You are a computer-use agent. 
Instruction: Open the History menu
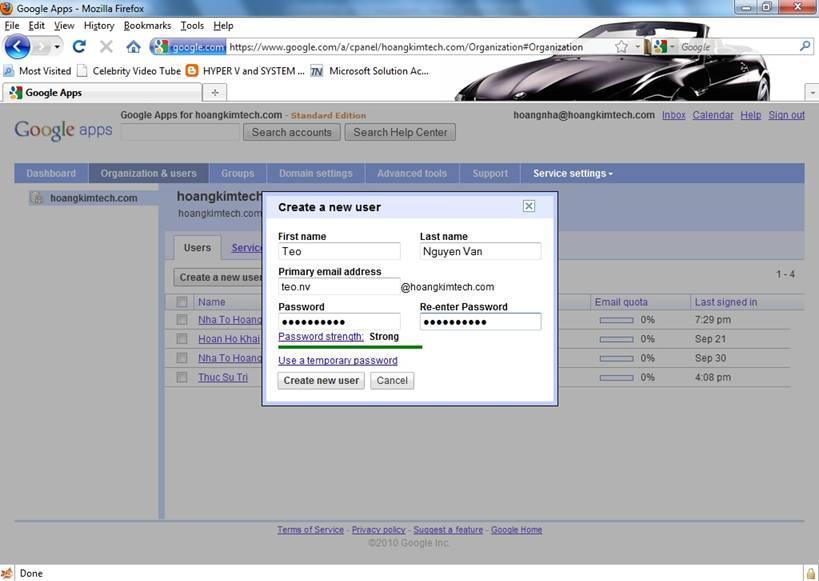point(99,26)
